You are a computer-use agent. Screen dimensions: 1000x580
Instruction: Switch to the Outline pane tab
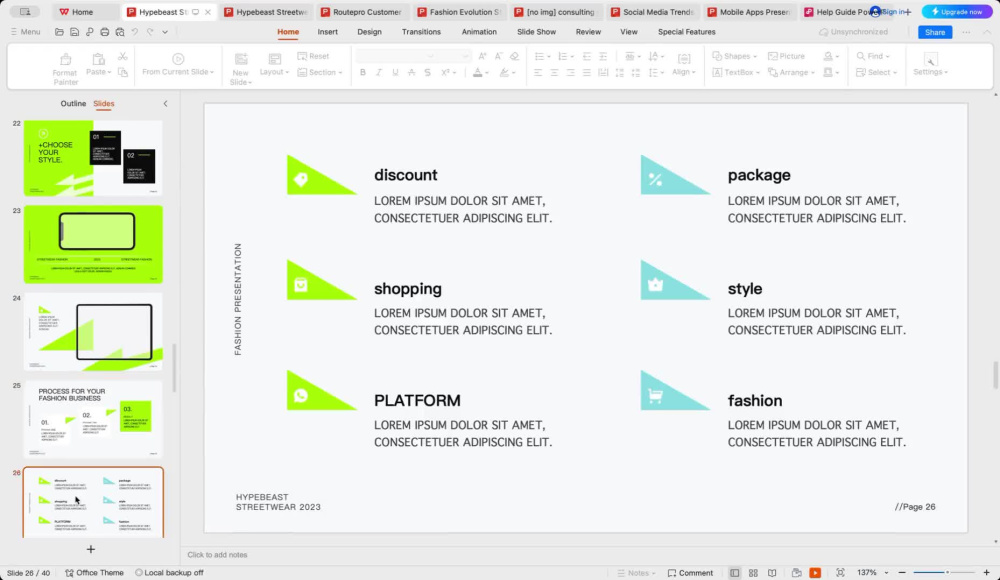(73, 103)
